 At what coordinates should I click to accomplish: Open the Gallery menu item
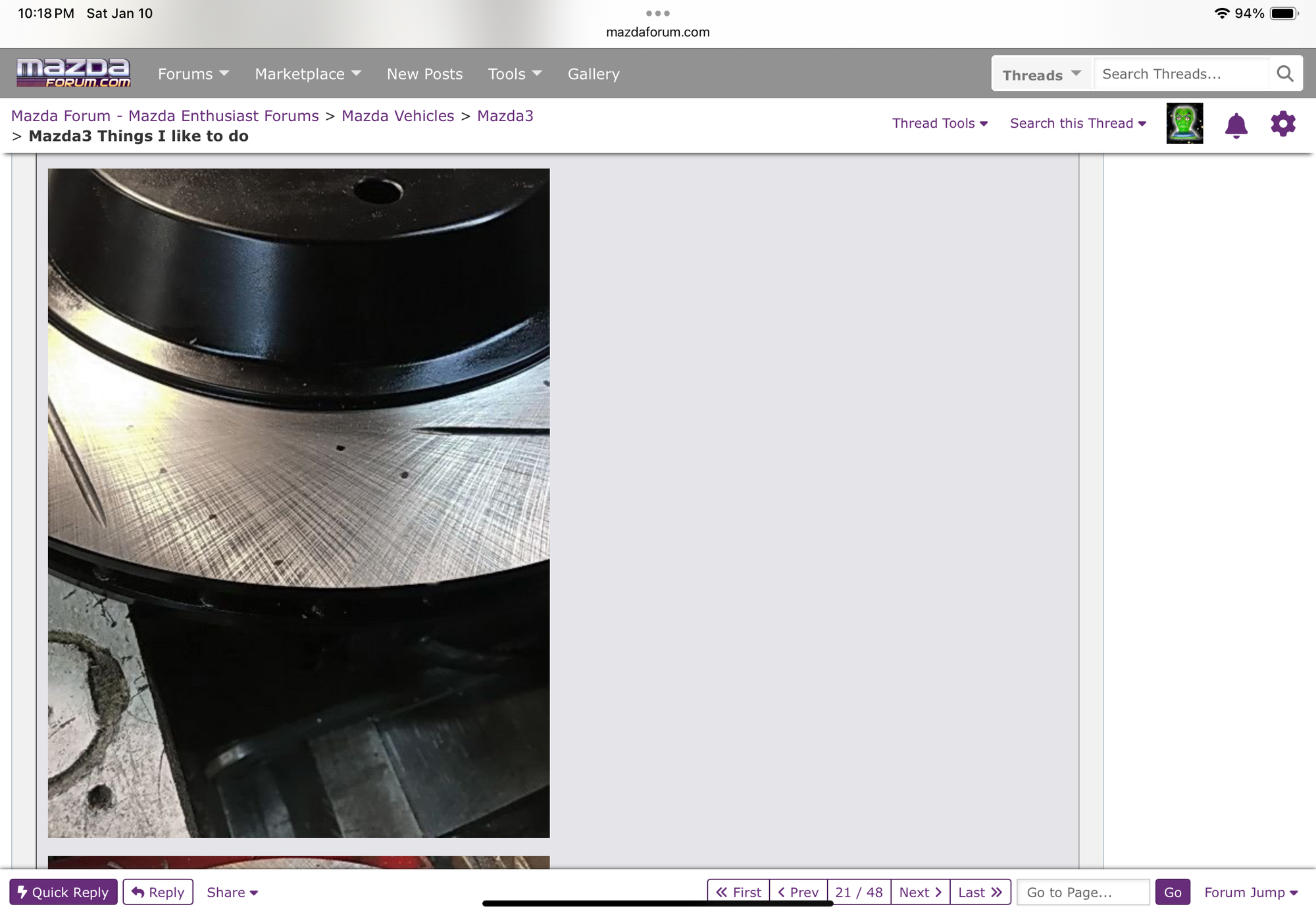[x=594, y=74]
